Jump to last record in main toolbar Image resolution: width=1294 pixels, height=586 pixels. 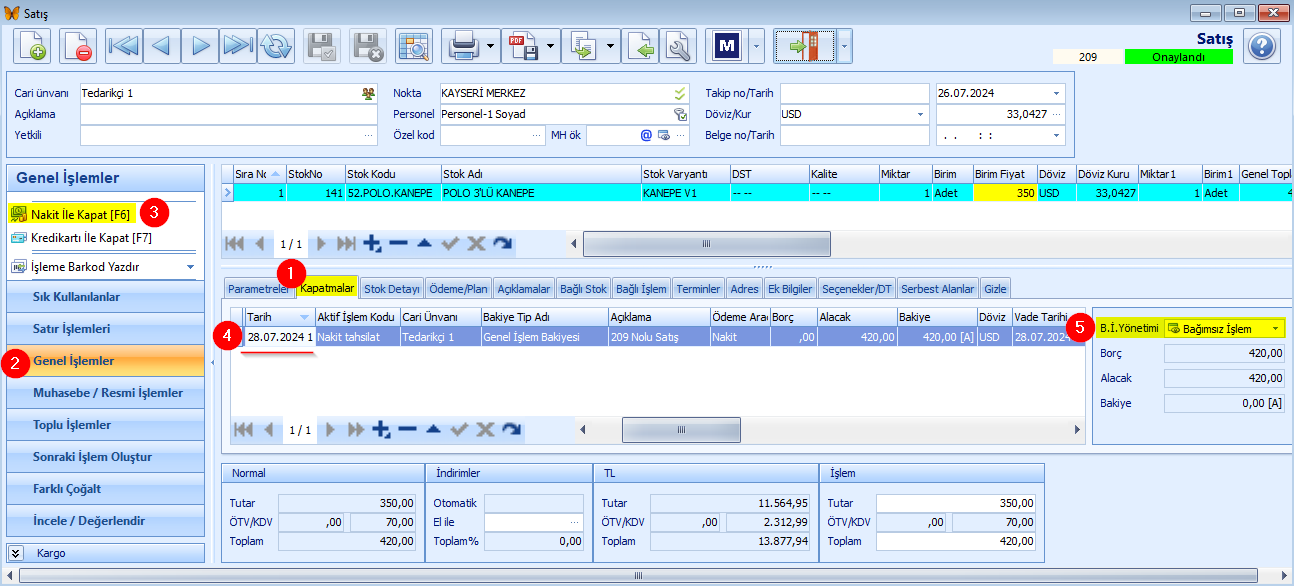pos(238,46)
